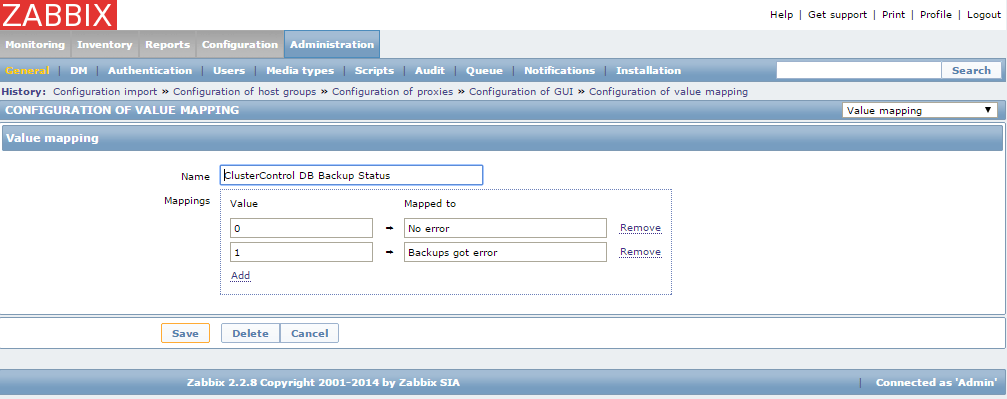Go to Configuration of proxies history link
Viewport: 1007px width, 399px height.
point(392,92)
